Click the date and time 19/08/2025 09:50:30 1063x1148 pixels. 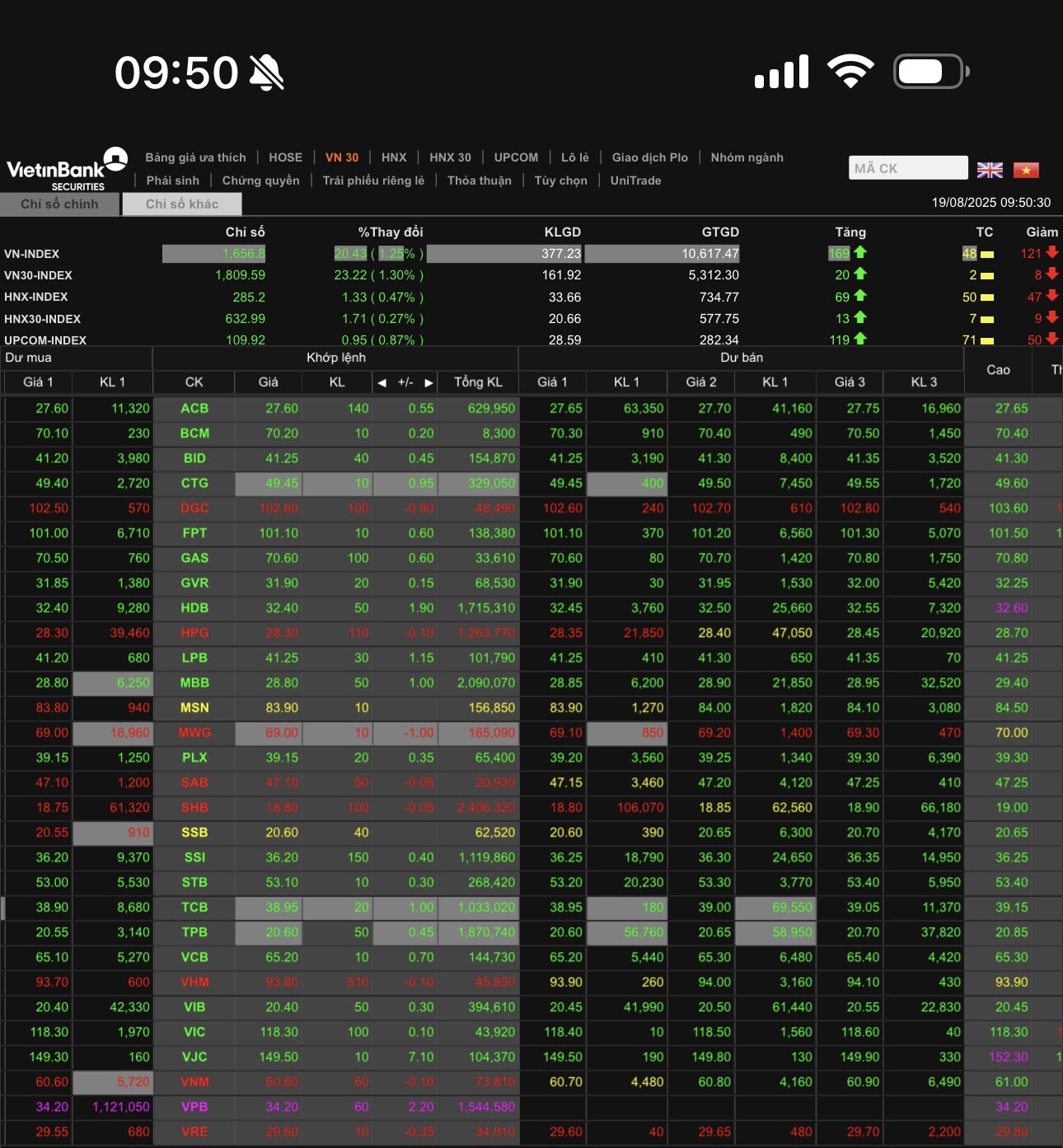(991, 203)
